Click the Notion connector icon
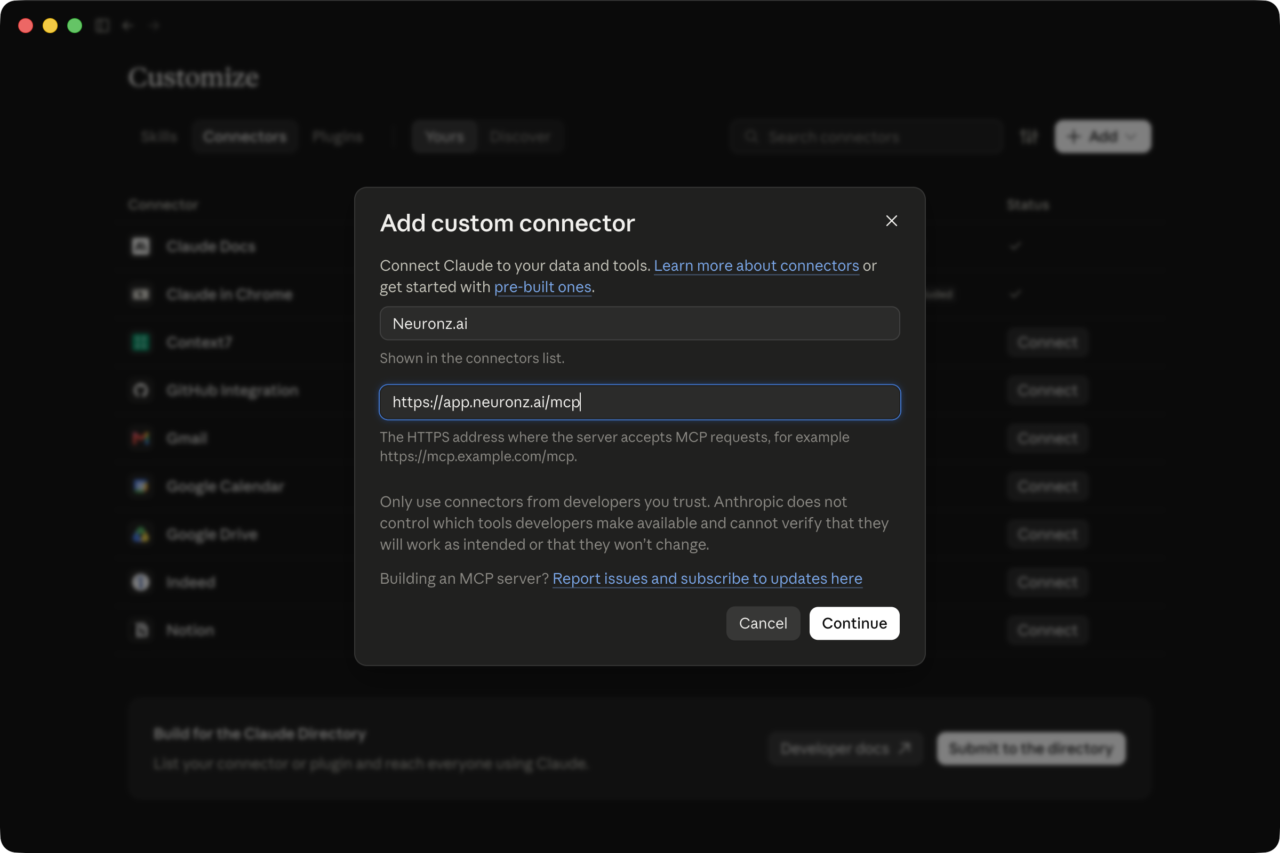This screenshot has width=1280, height=853. 141,630
